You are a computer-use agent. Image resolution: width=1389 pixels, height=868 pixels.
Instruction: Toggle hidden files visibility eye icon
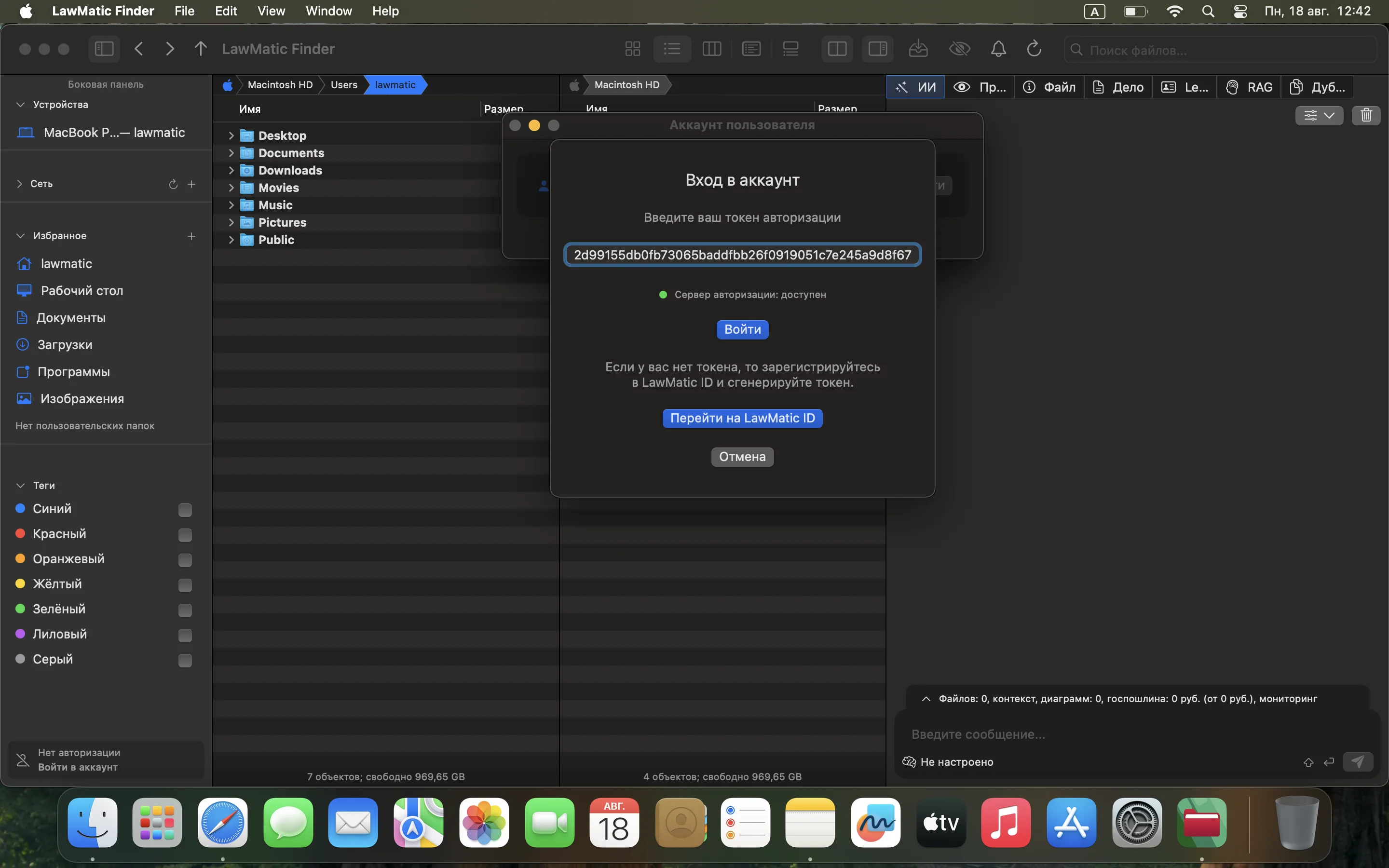coord(960,49)
